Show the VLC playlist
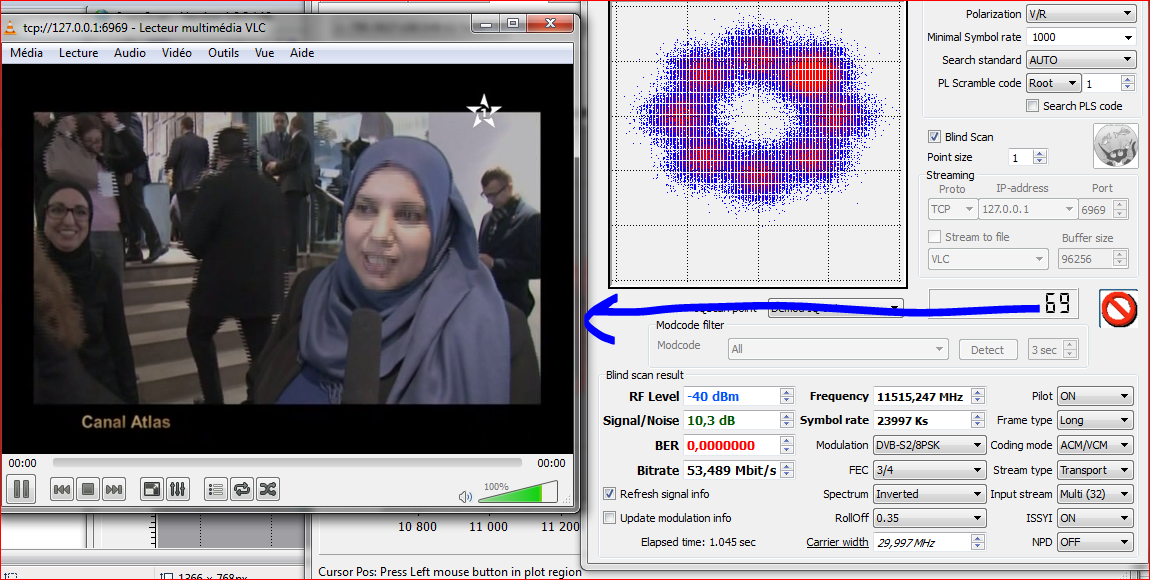Screen dimensions: 1150x580 click(215, 489)
